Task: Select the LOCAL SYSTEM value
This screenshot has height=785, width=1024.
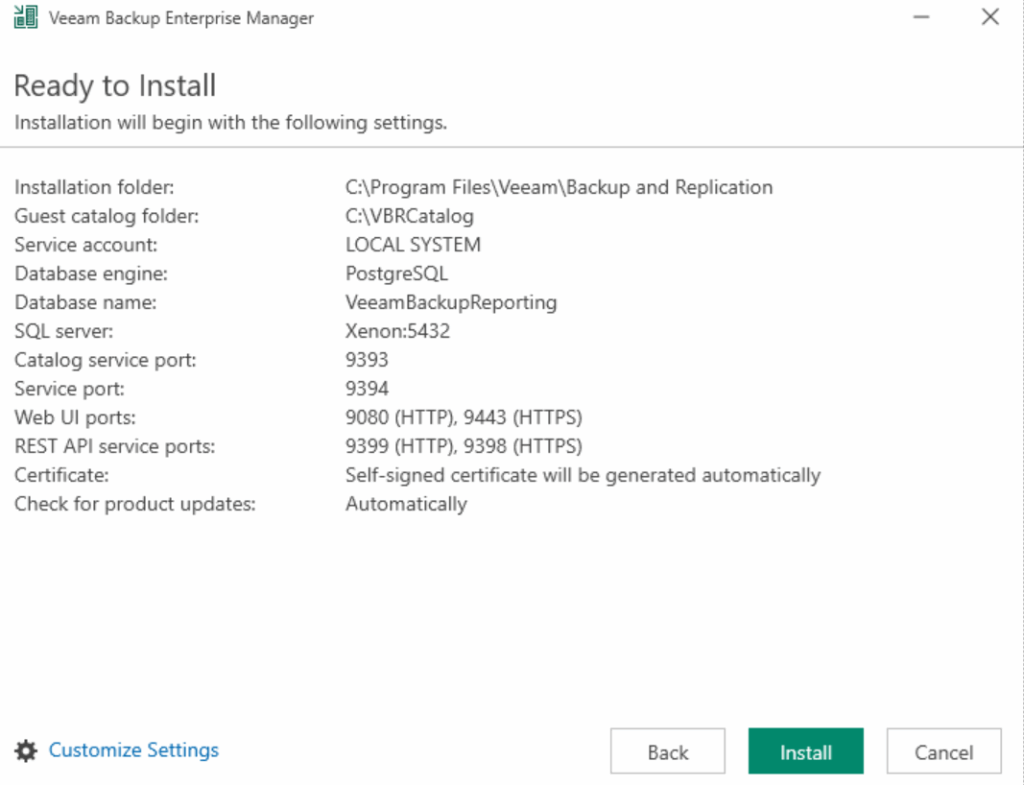Action: tap(413, 245)
